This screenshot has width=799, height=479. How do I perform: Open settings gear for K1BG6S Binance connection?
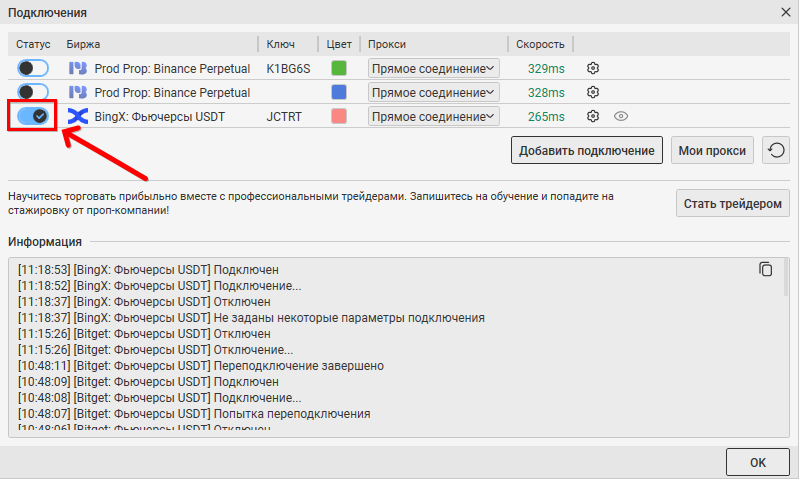(x=593, y=68)
